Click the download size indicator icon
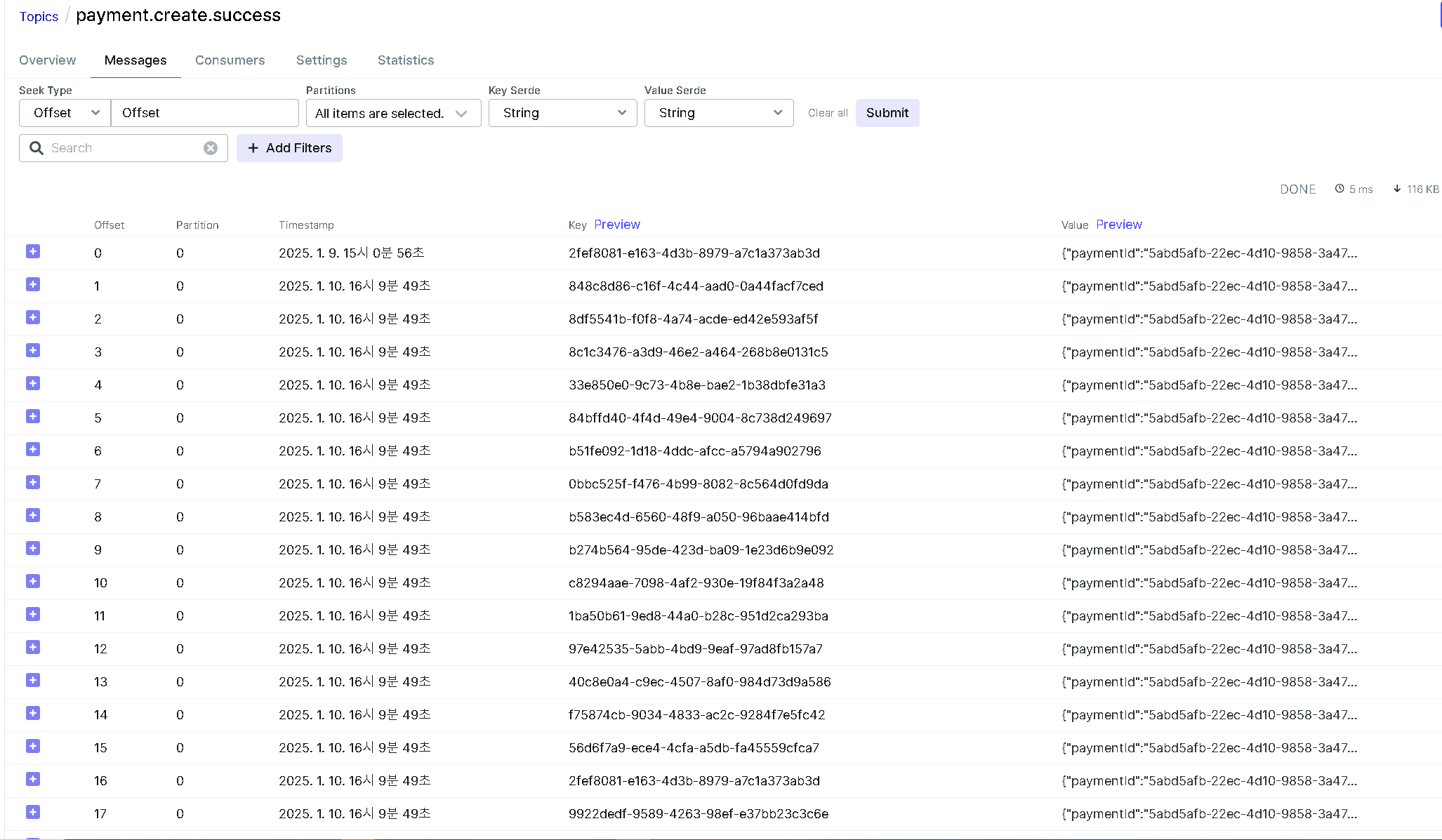This screenshot has width=1442, height=840. click(x=1397, y=189)
